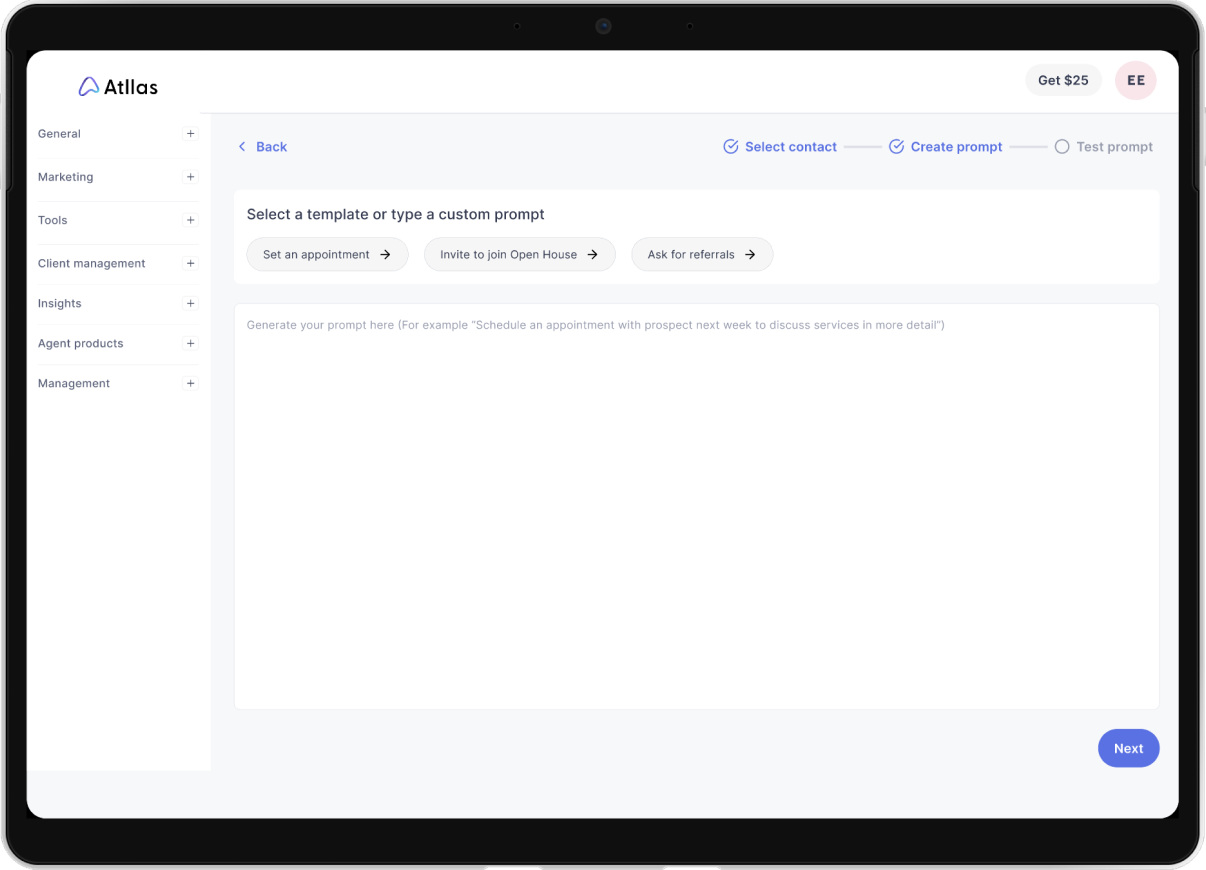Expand the General sidebar section

tap(190, 134)
